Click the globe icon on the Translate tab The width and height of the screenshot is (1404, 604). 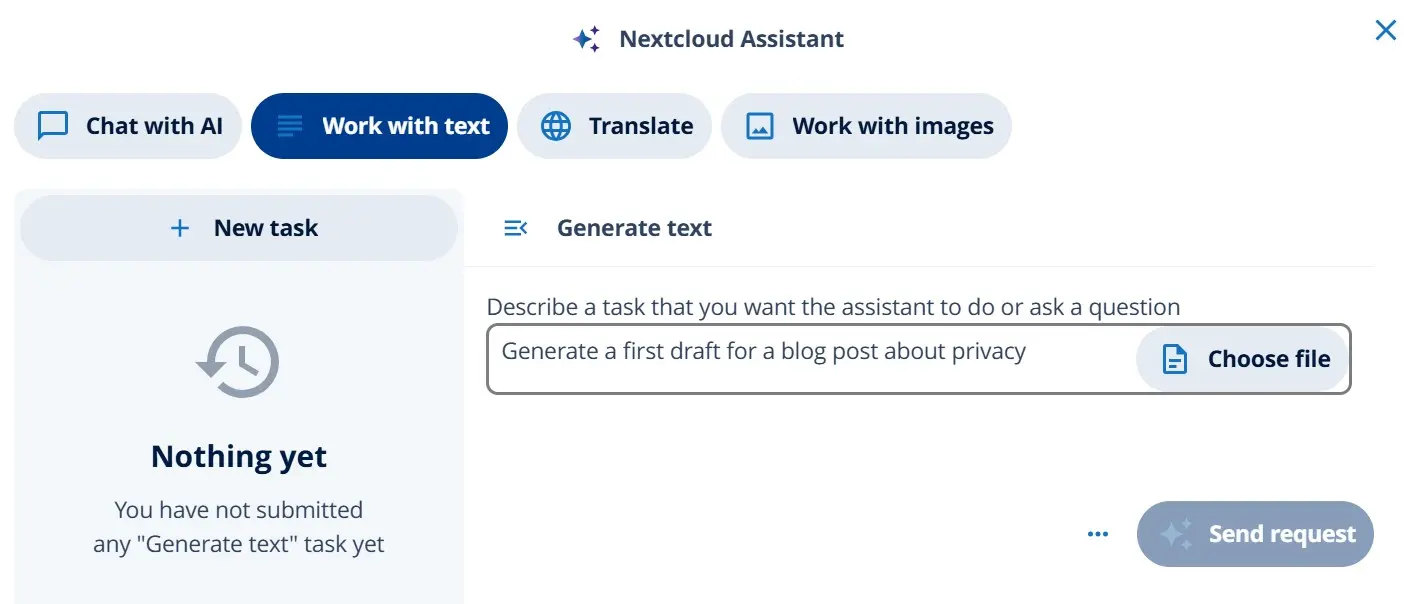pos(557,125)
